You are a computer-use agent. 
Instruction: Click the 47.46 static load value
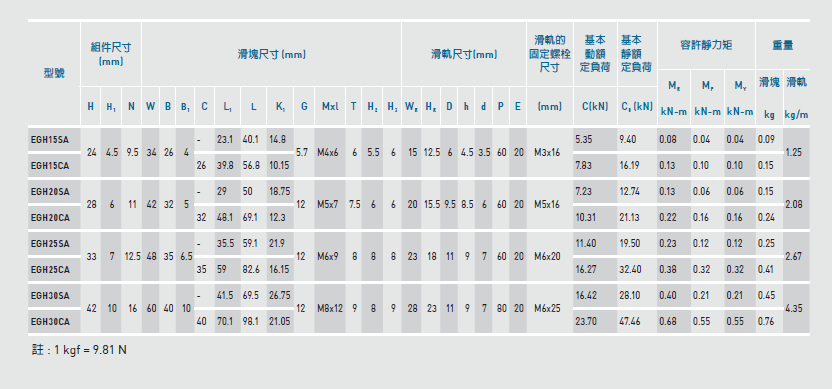pyautogui.click(x=630, y=322)
